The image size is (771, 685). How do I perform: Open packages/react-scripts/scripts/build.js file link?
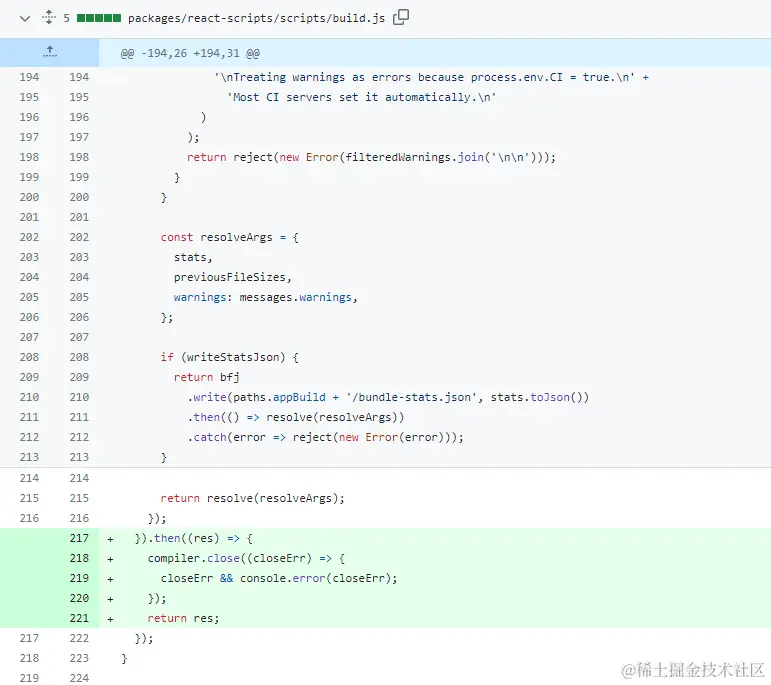click(256, 18)
